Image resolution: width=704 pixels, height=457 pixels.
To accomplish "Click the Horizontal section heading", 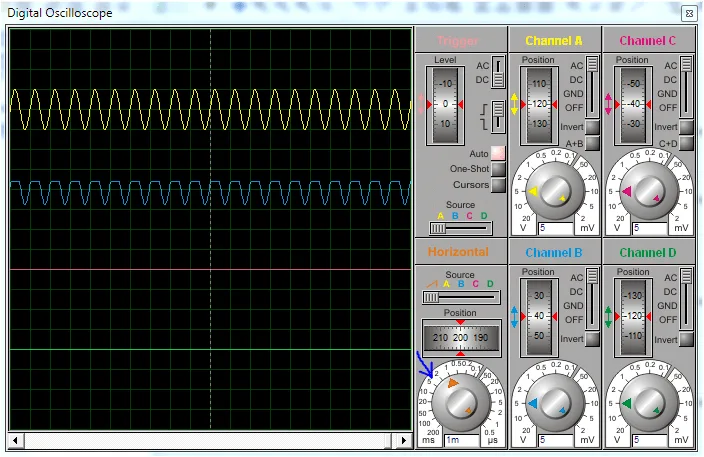I will (458, 251).
